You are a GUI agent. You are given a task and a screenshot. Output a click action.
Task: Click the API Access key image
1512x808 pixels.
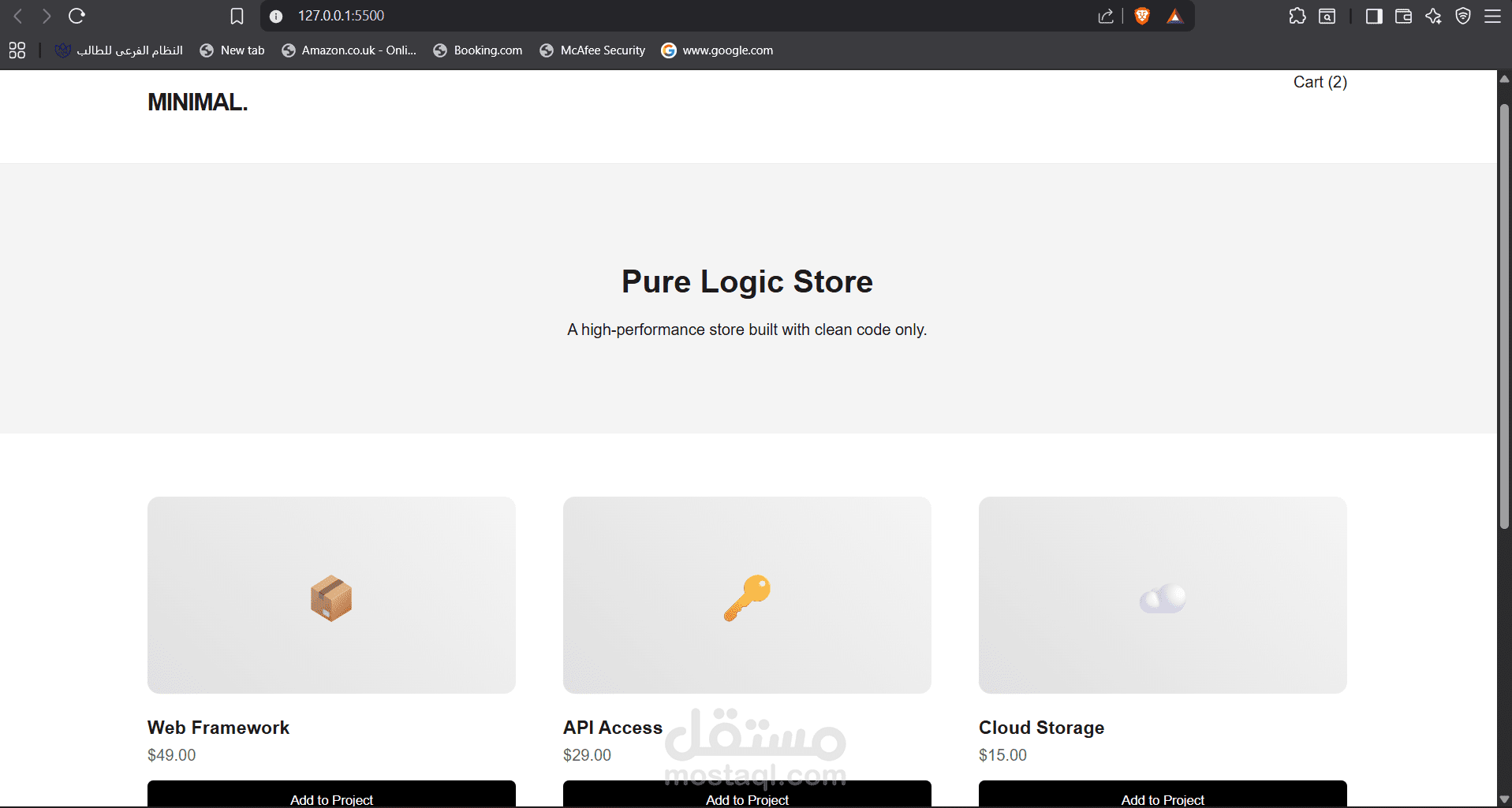point(747,595)
